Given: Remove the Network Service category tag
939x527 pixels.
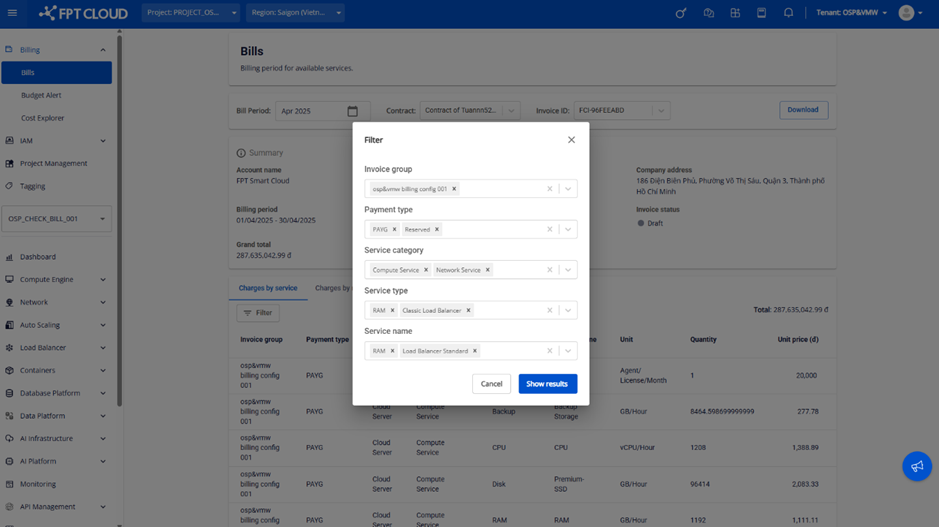Looking at the screenshot, I should click(488, 270).
